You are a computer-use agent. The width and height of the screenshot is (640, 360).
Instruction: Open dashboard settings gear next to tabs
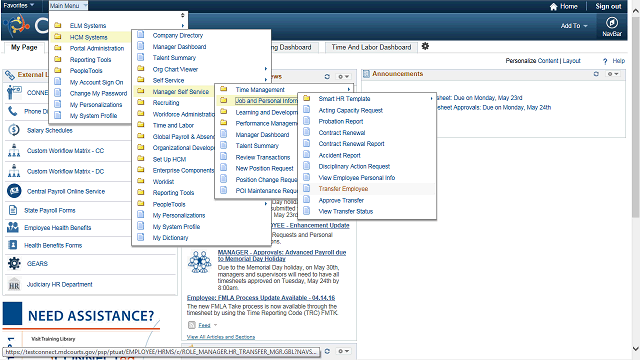[425, 46]
